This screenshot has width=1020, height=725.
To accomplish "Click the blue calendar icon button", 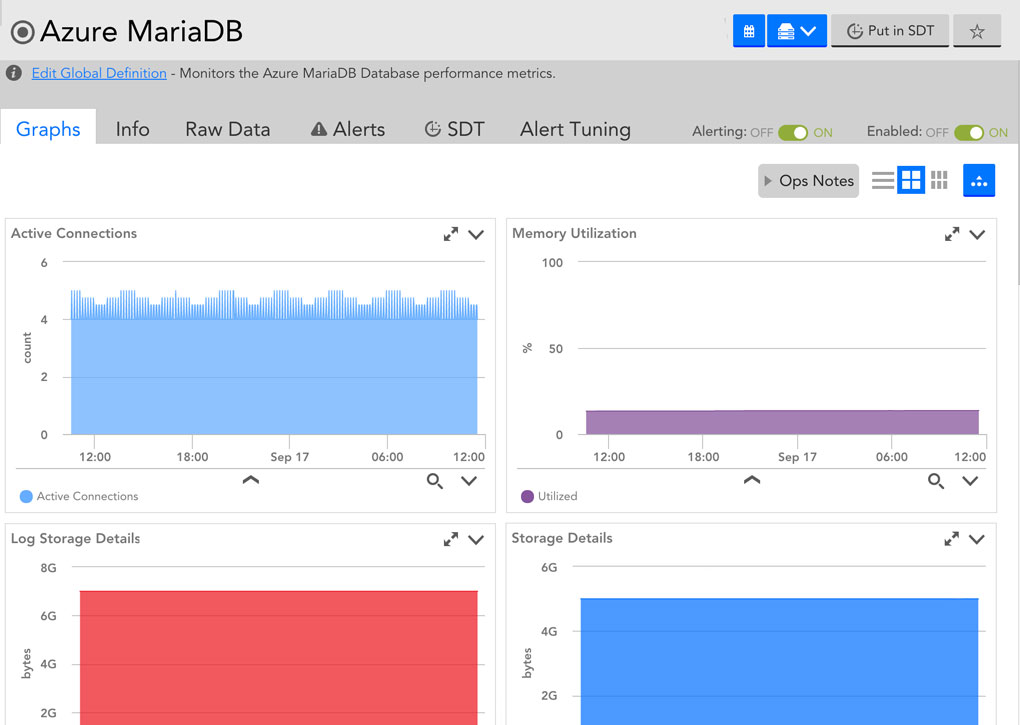I will coord(749,31).
